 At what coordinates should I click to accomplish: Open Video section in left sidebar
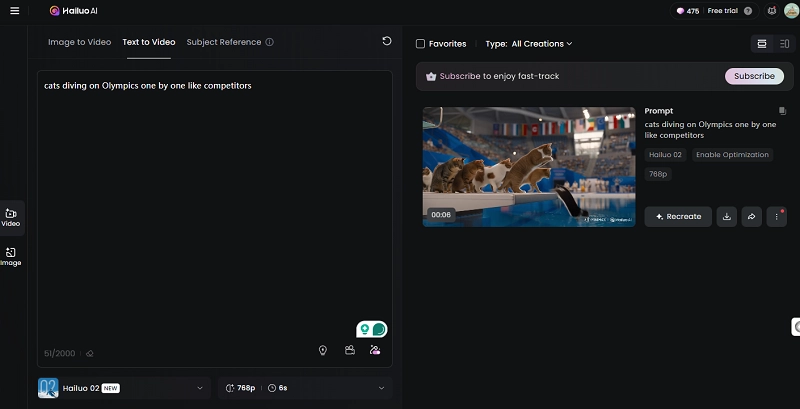(x=11, y=218)
